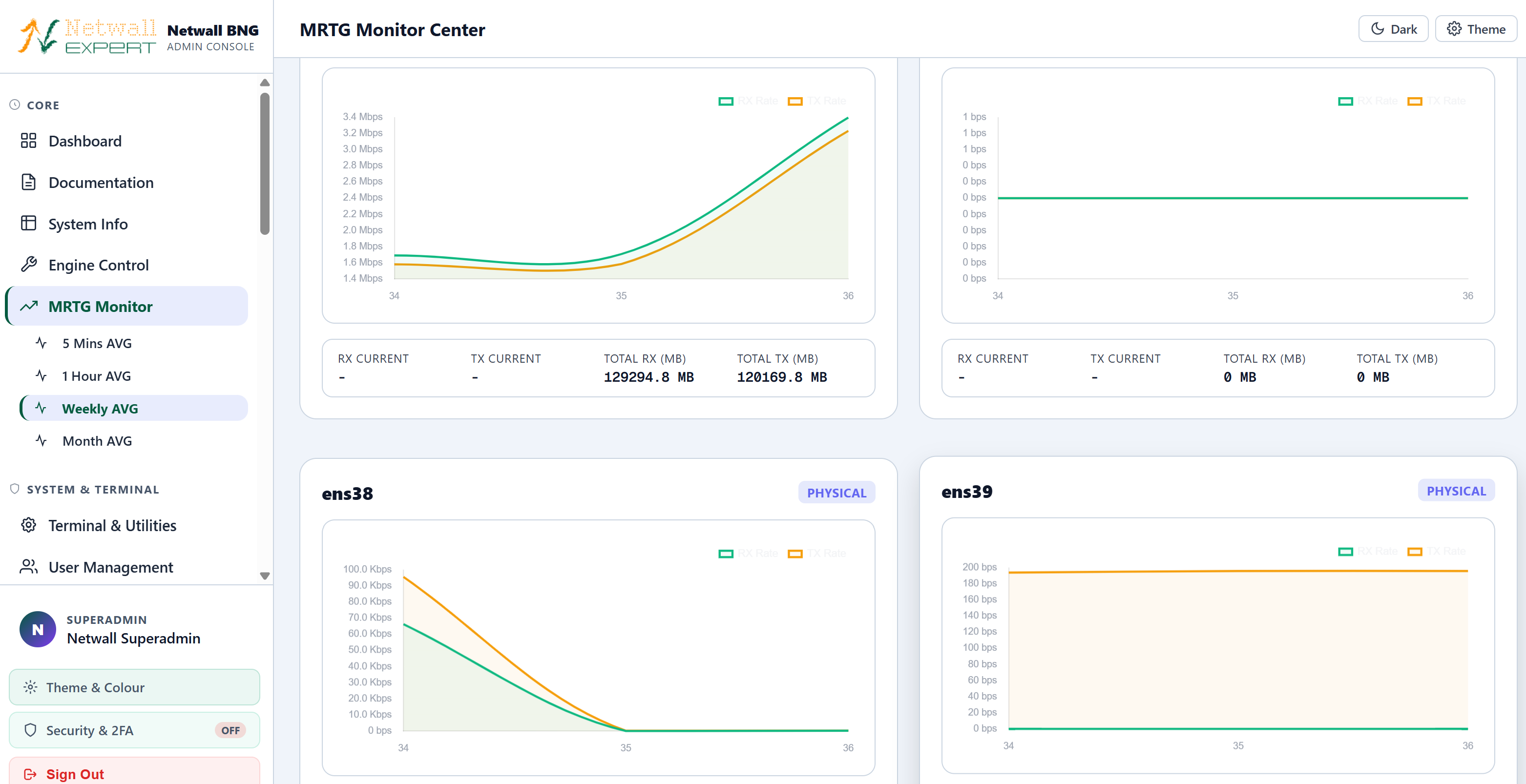
Task: Click the pulse icon beside 1 Hour AVG
Action: click(x=41, y=375)
